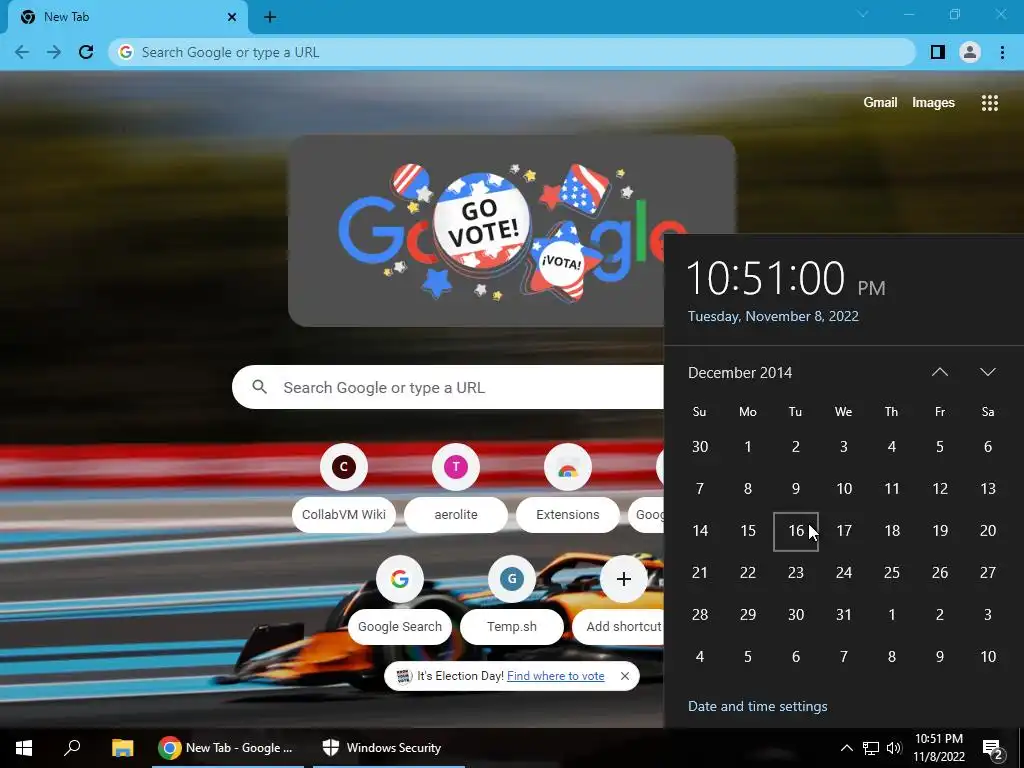Select January 10 in last calendar row
1024x768 pixels.
(988, 656)
